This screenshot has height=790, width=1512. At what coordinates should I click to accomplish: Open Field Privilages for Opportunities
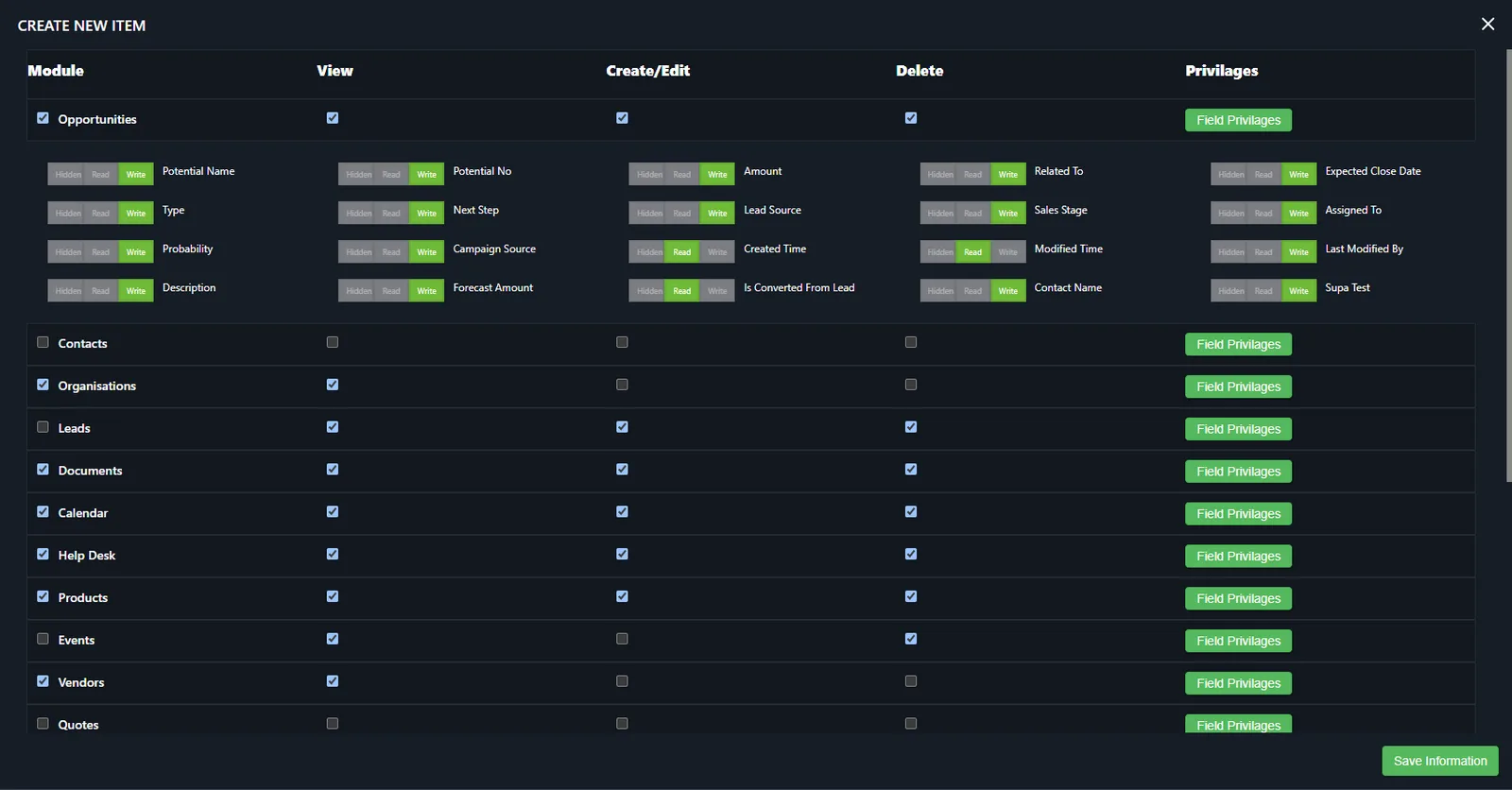[1238, 120]
